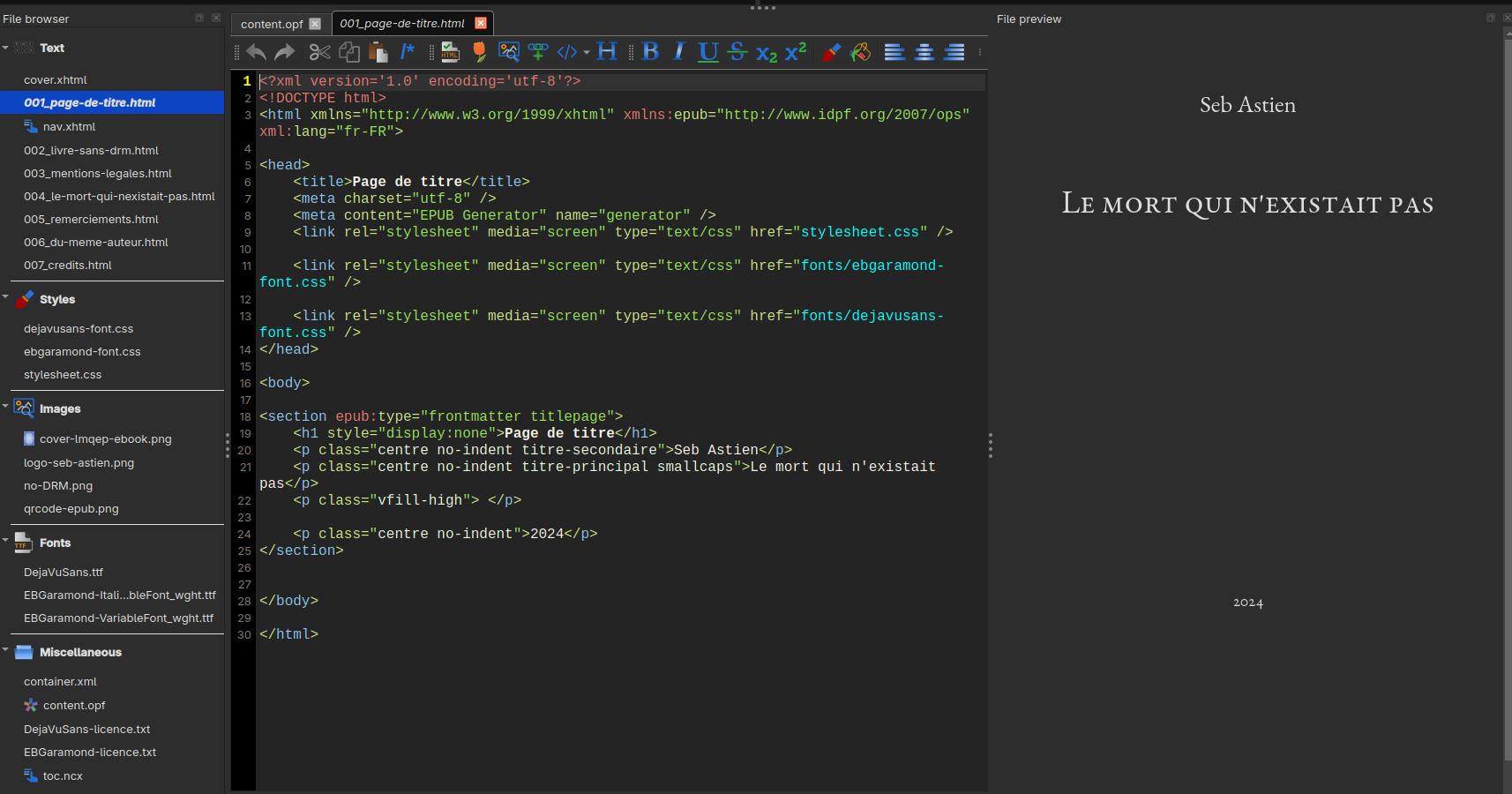
Task: Click the Undo arrow in the toolbar
Action: tap(256, 52)
